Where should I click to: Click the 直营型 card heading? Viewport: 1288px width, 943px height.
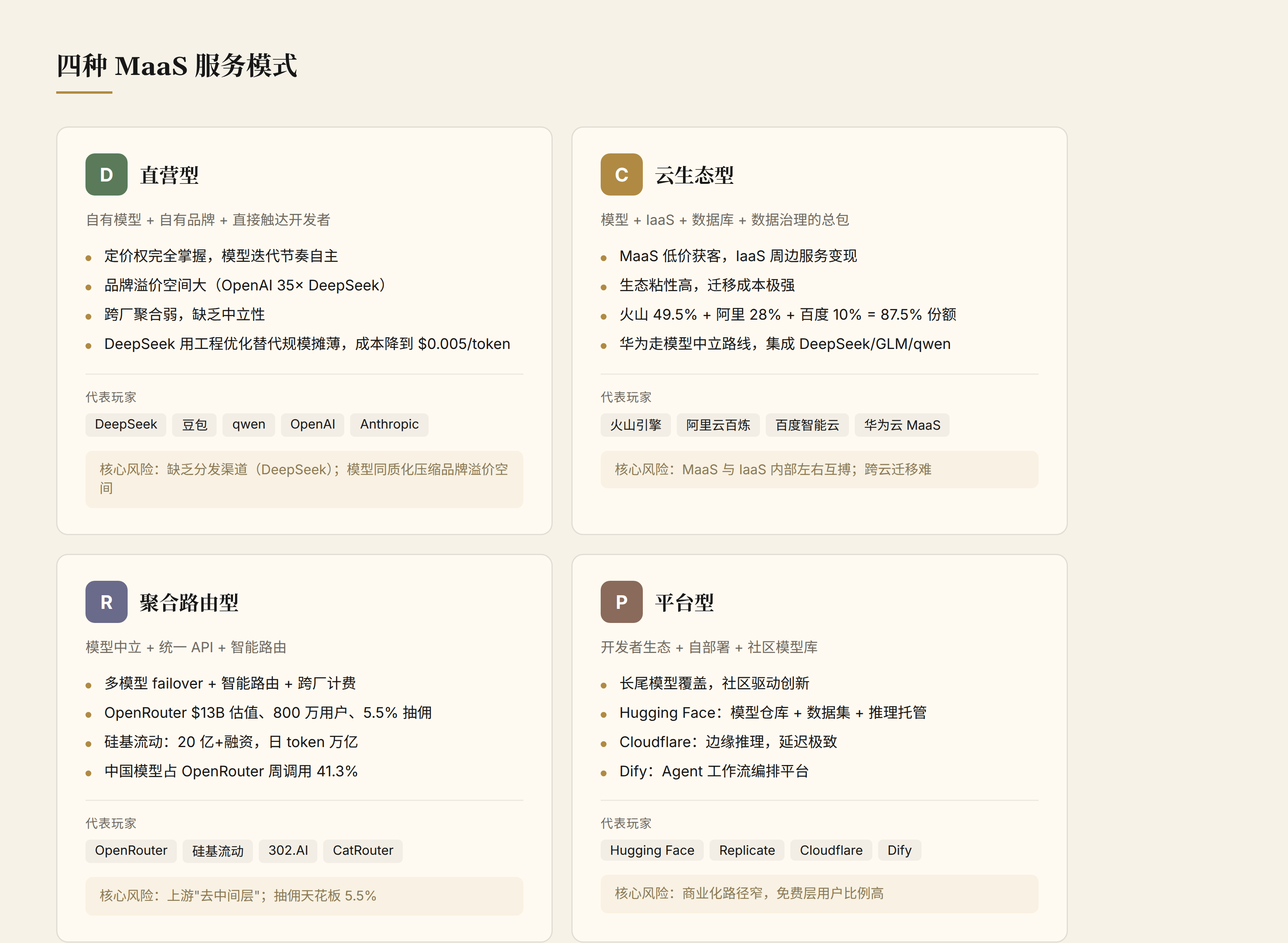tap(169, 175)
